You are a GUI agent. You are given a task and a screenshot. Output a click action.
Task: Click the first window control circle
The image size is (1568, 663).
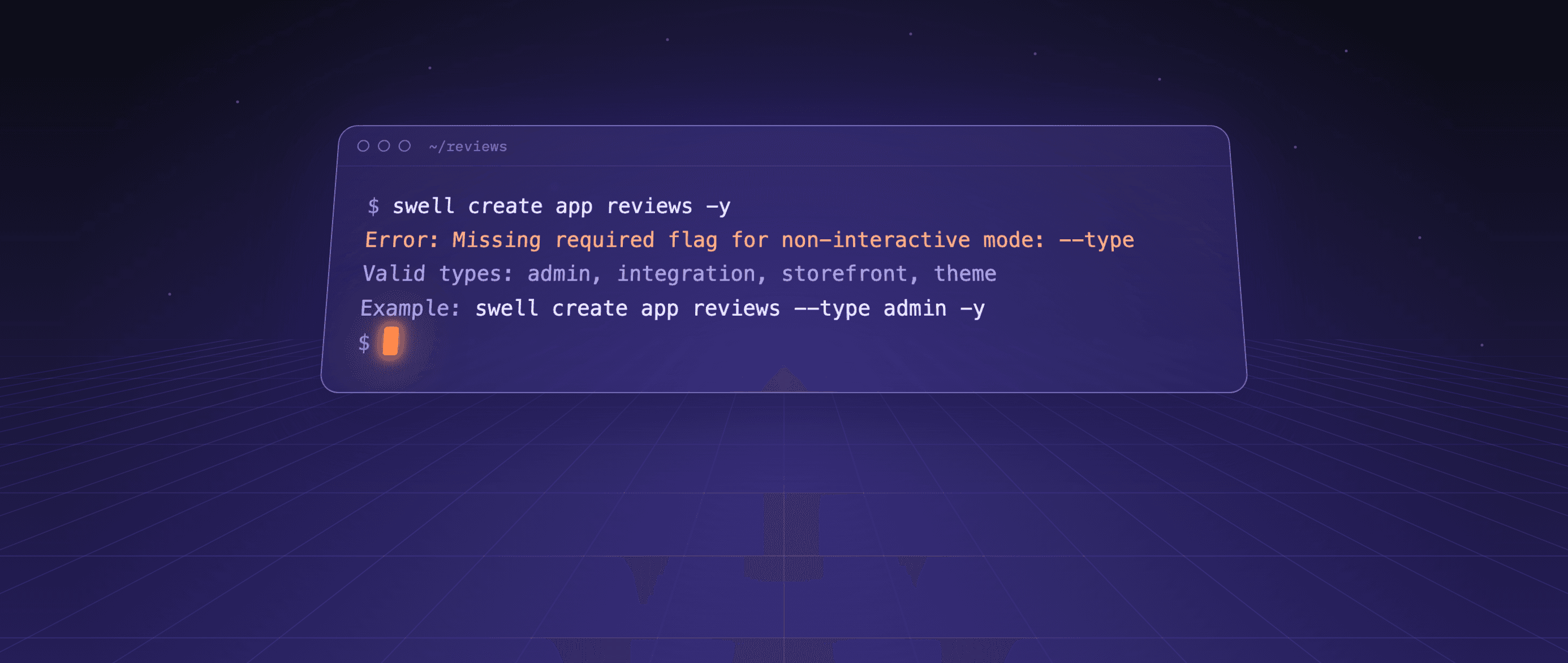363,146
